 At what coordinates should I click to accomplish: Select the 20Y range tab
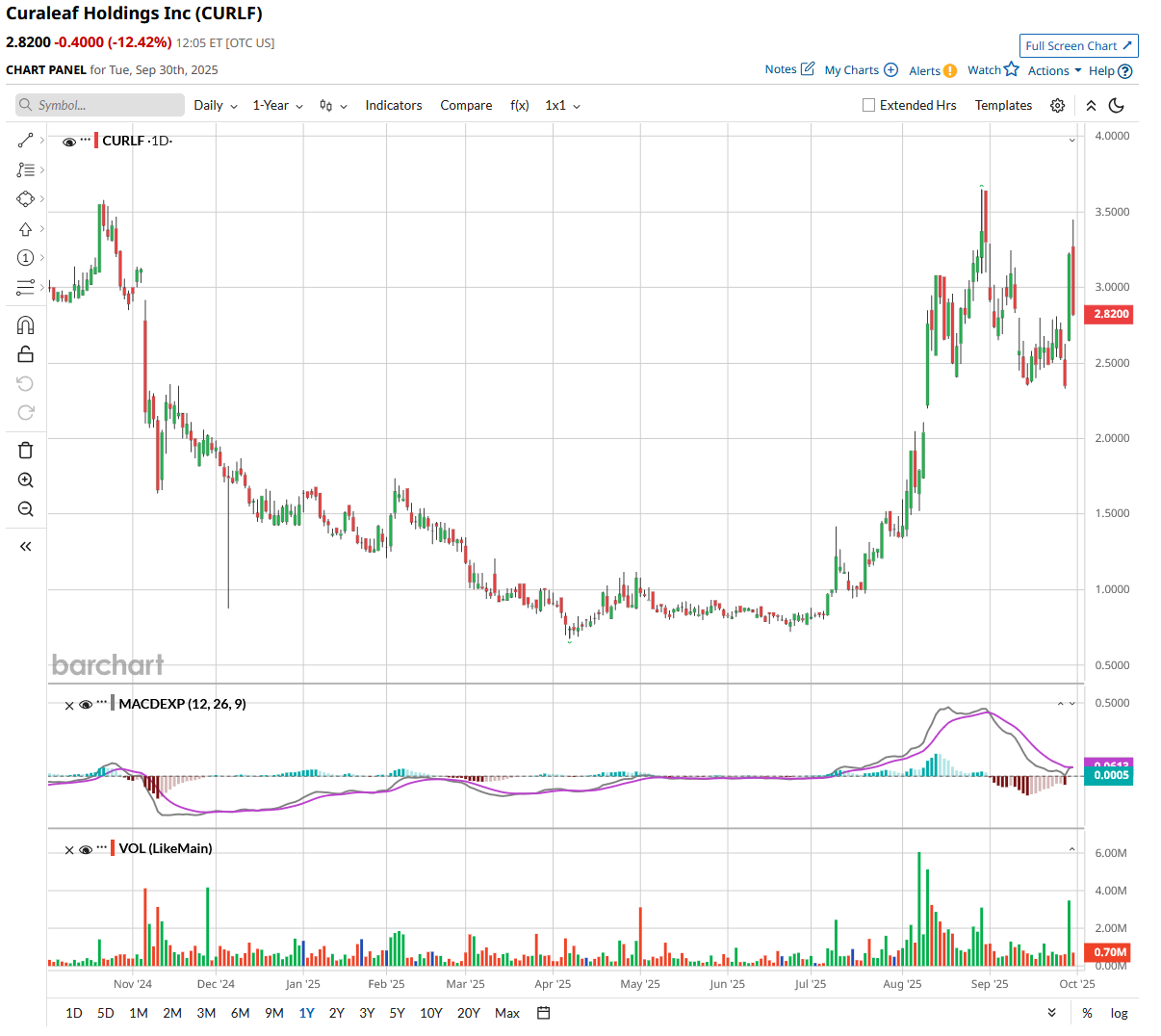pos(469,1013)
